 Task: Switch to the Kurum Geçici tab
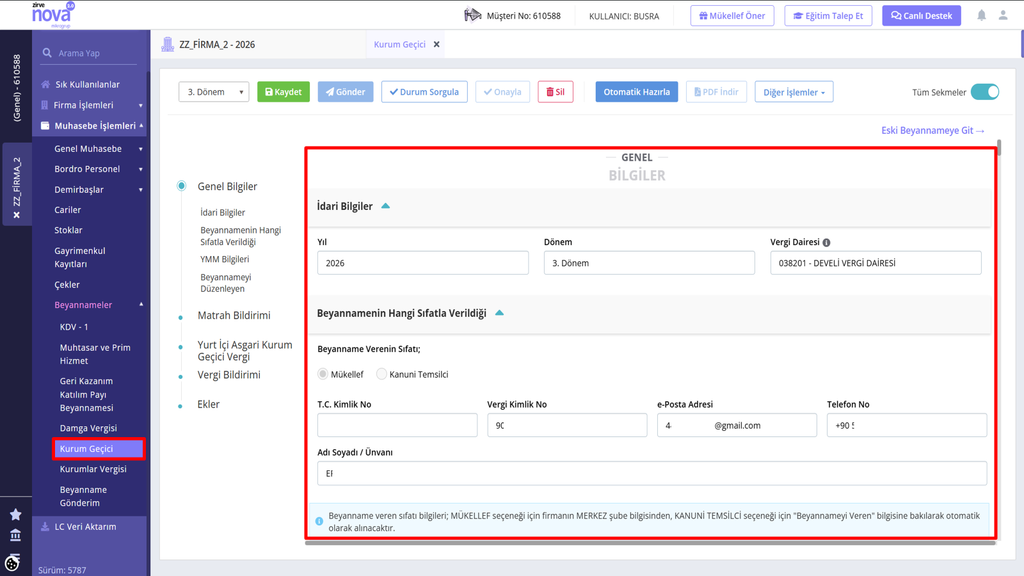coord(400,44)
